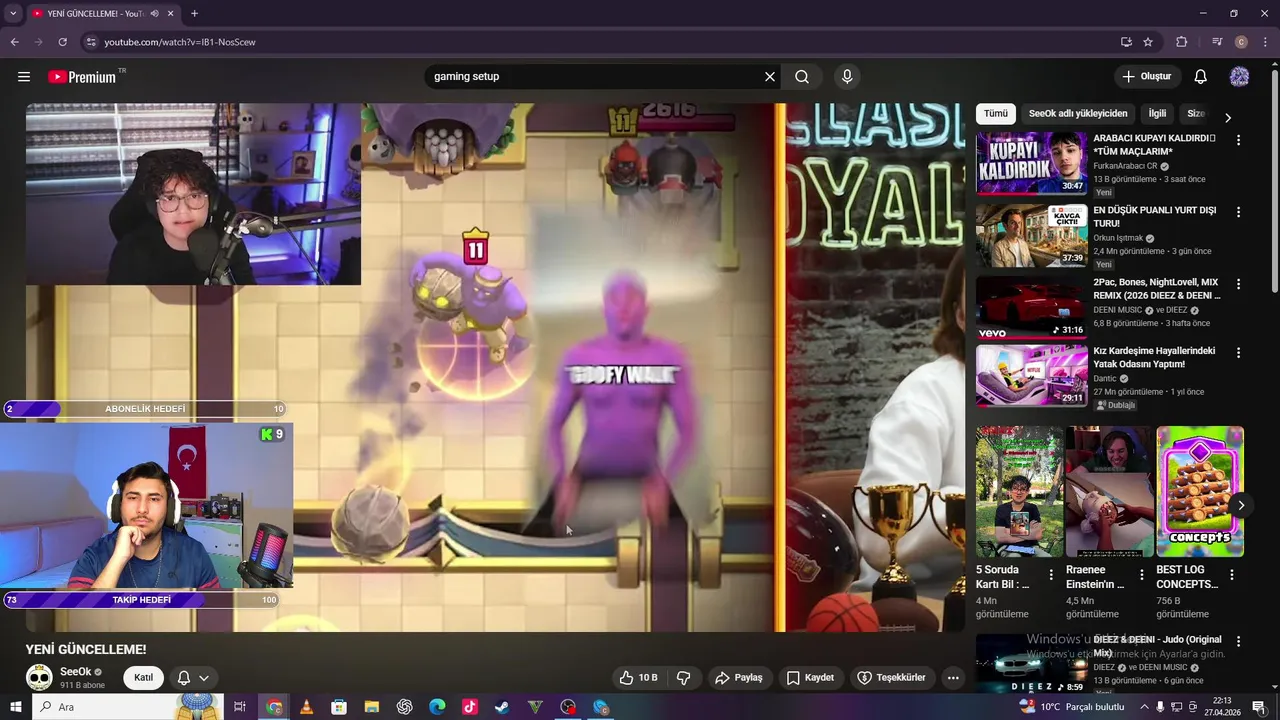Open YouTube notifications bell

(1201, 77)
